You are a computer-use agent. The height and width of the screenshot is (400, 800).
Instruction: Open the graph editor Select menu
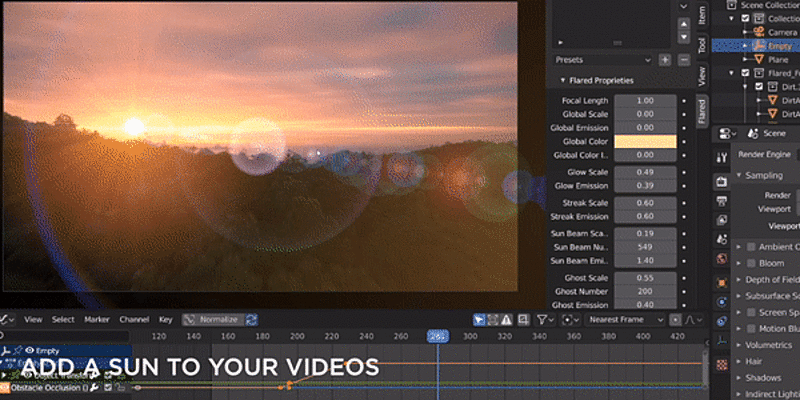click(63, 320)
